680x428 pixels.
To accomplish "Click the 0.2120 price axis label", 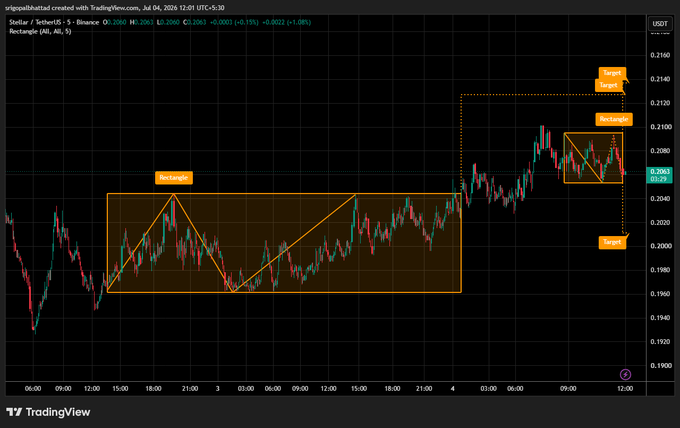I will (x=660, y=103).
